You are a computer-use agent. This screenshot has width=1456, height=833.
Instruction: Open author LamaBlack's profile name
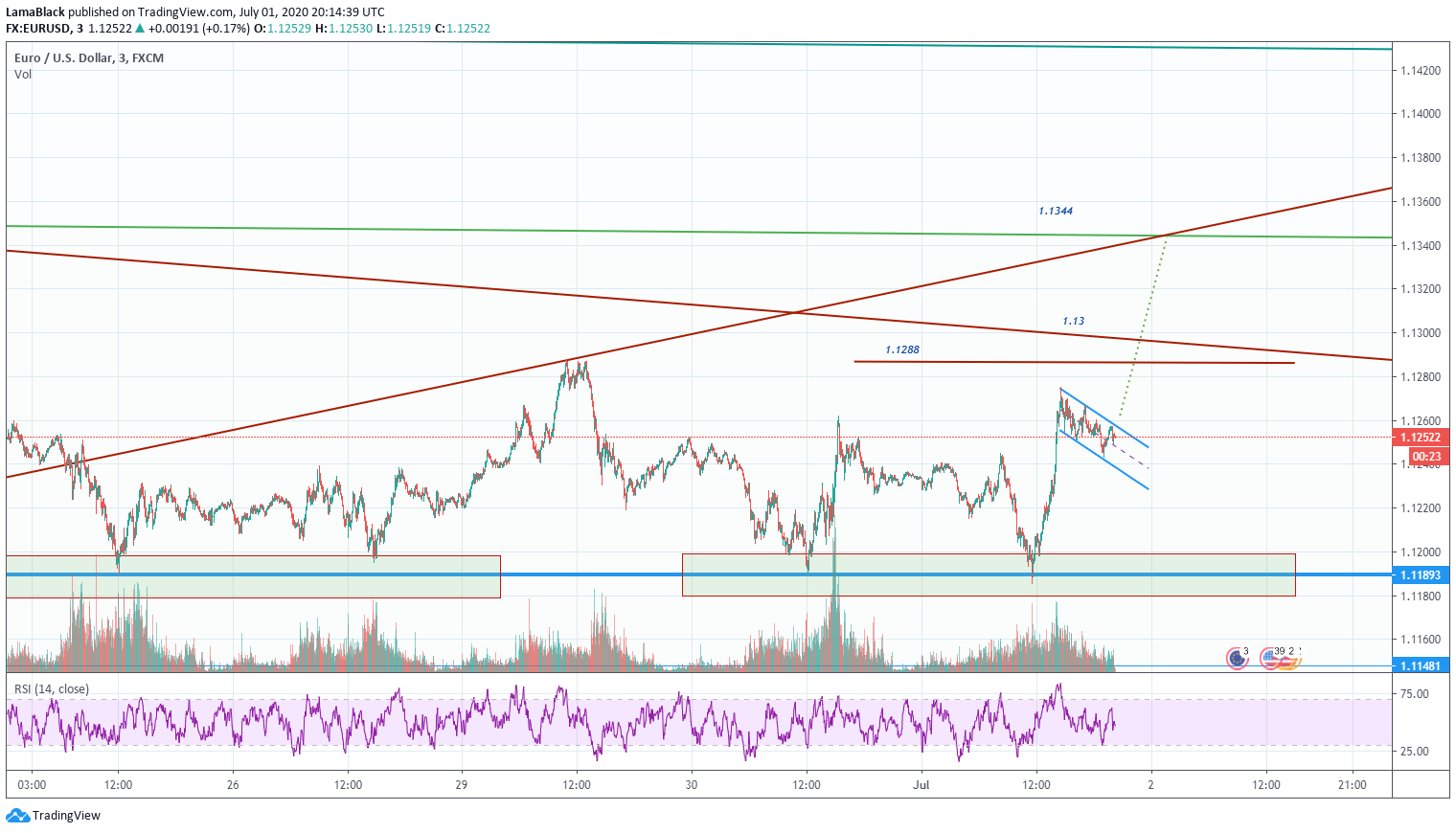[x=35, y=12]
